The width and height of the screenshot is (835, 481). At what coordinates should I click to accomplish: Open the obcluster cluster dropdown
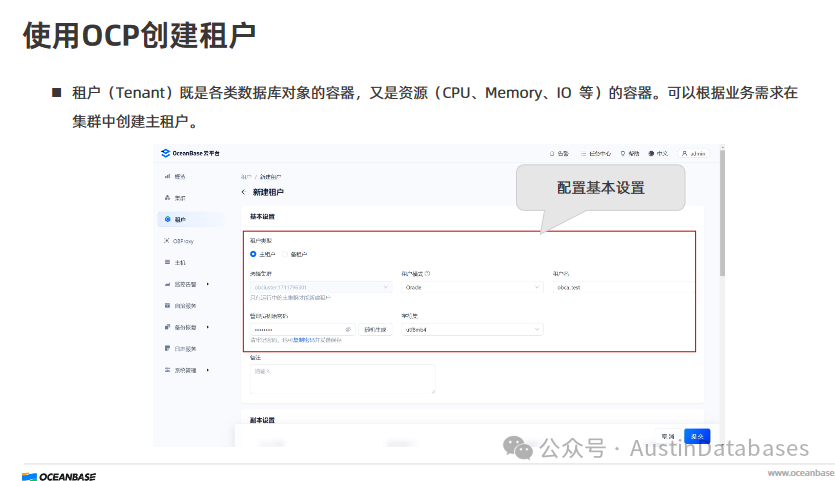click(321, 287)
